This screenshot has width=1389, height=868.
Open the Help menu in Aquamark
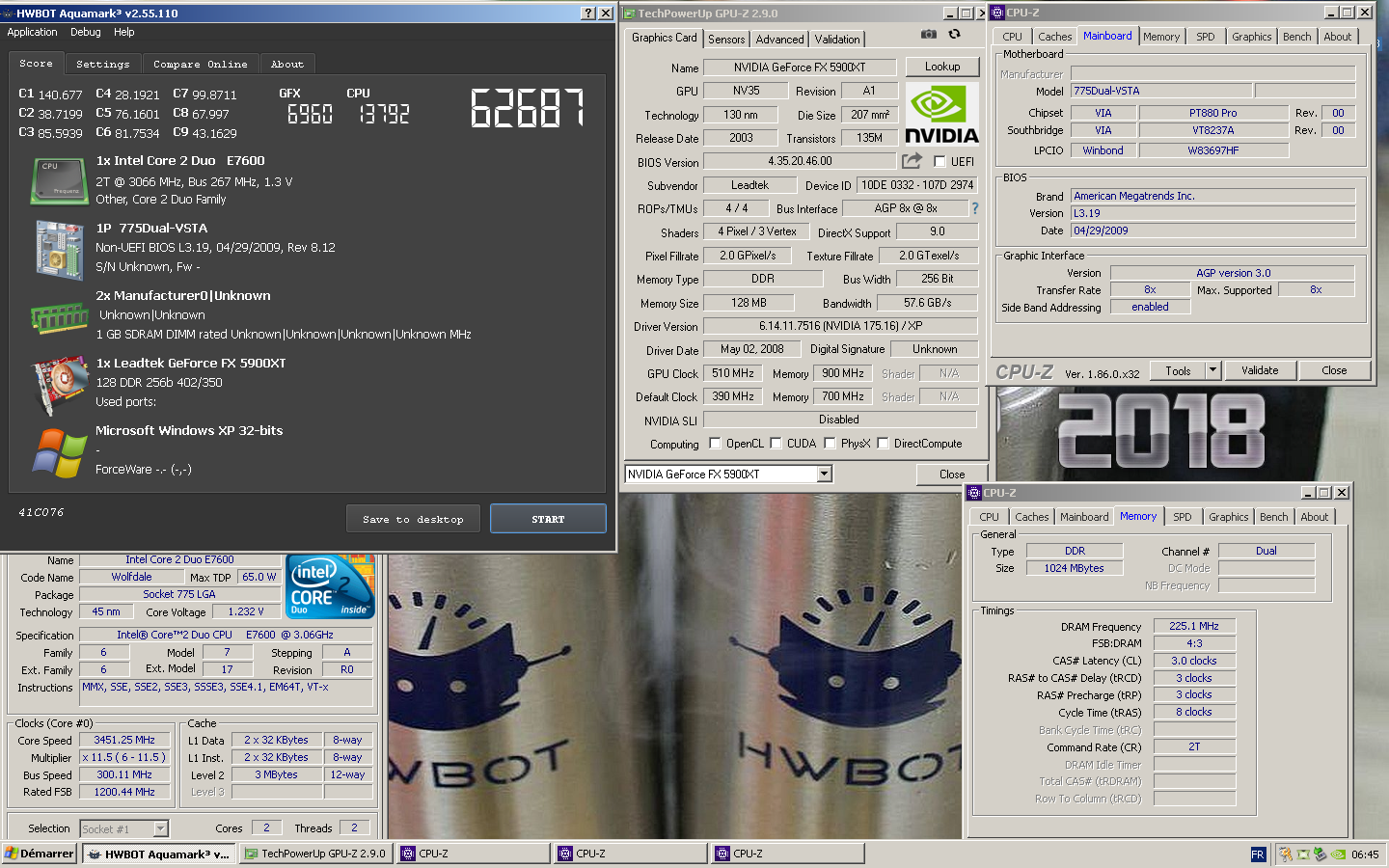click(124, 32)
